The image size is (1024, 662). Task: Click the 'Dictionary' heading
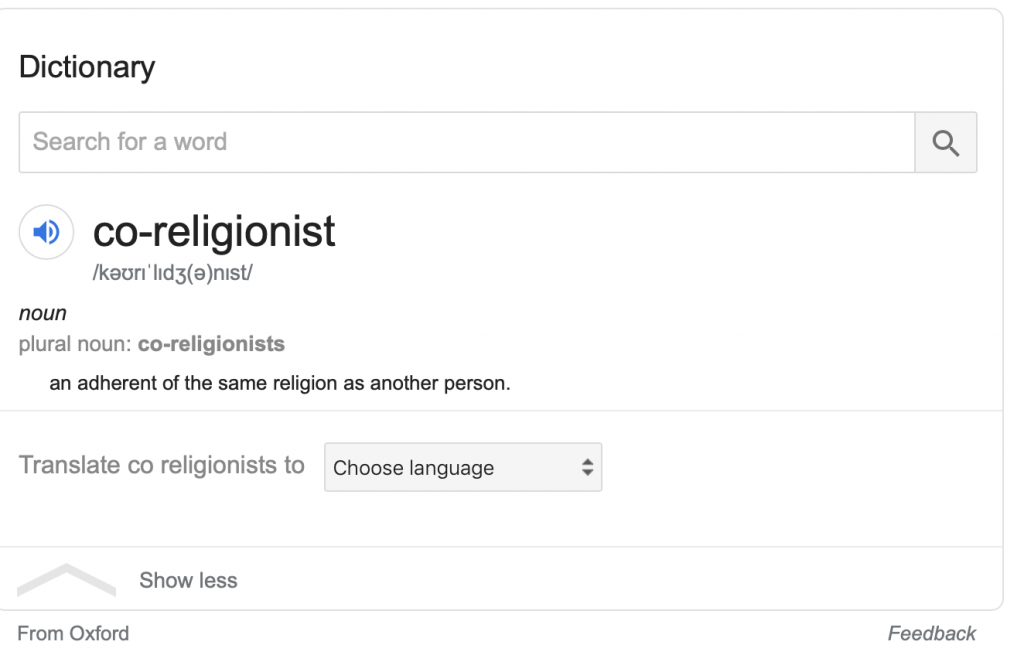point(87,67)
